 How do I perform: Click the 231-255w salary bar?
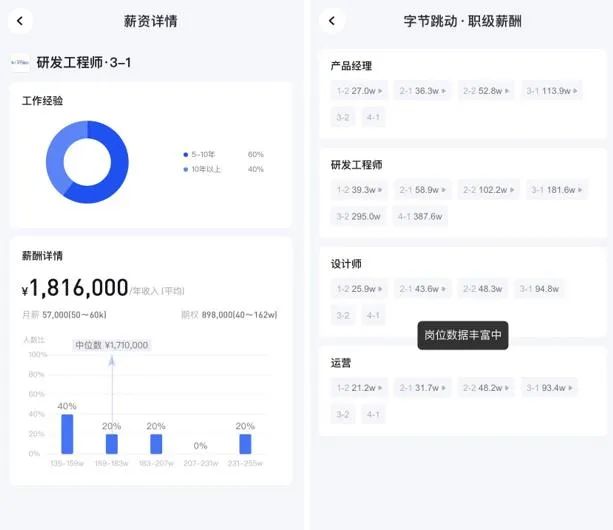click(x=245, y=443)
